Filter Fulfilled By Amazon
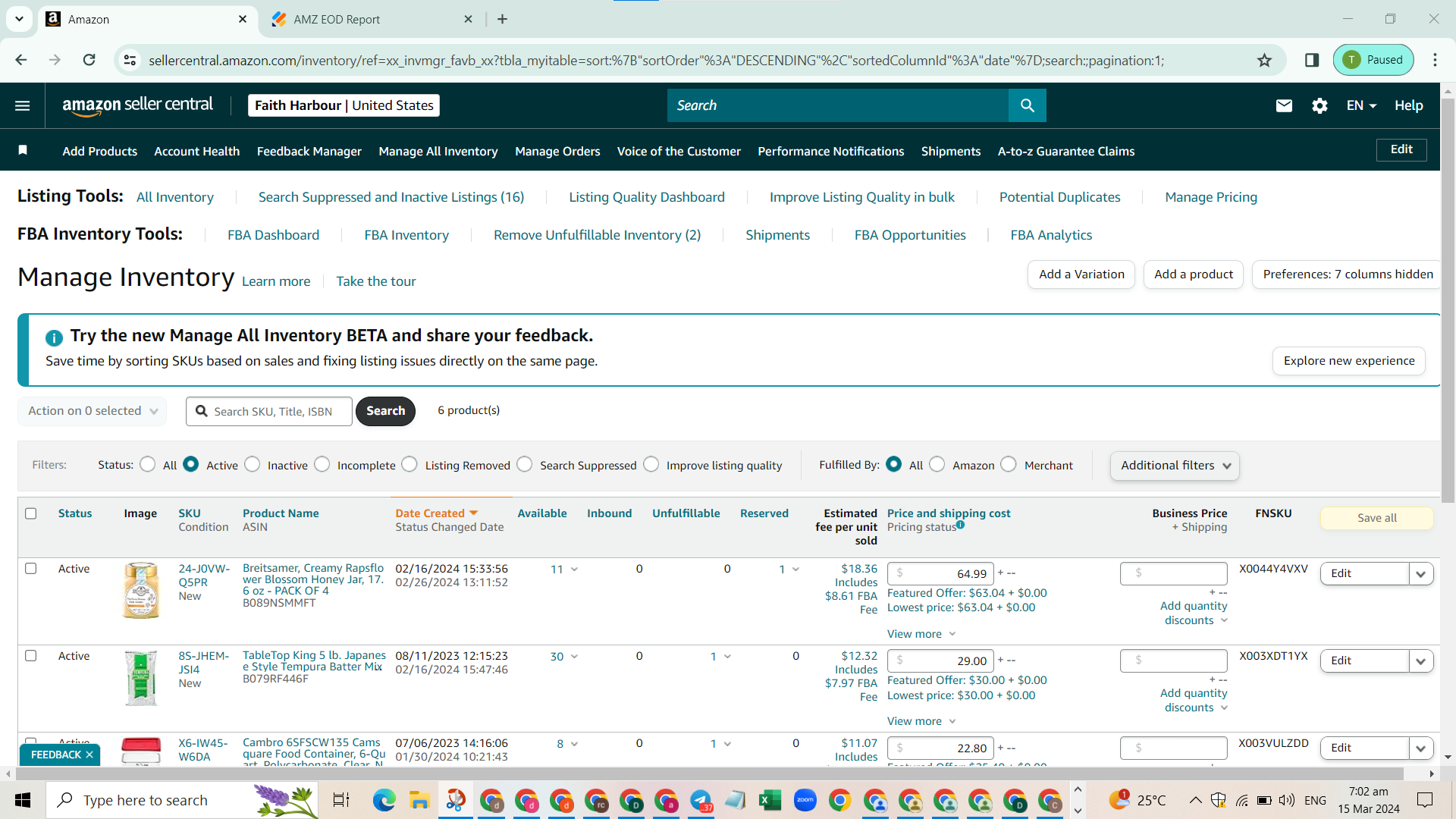 (937, 464)
